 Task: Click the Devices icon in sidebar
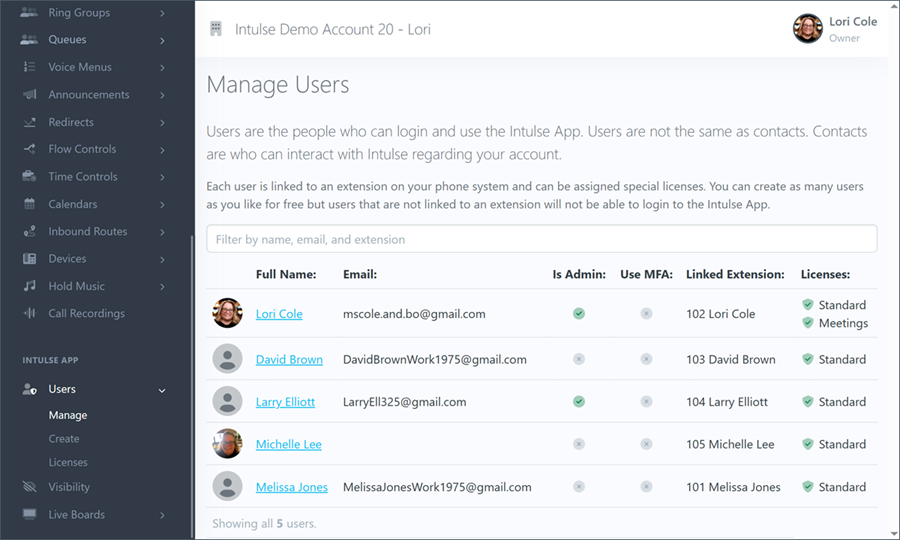pyautogui.click(x=29, y=259)
